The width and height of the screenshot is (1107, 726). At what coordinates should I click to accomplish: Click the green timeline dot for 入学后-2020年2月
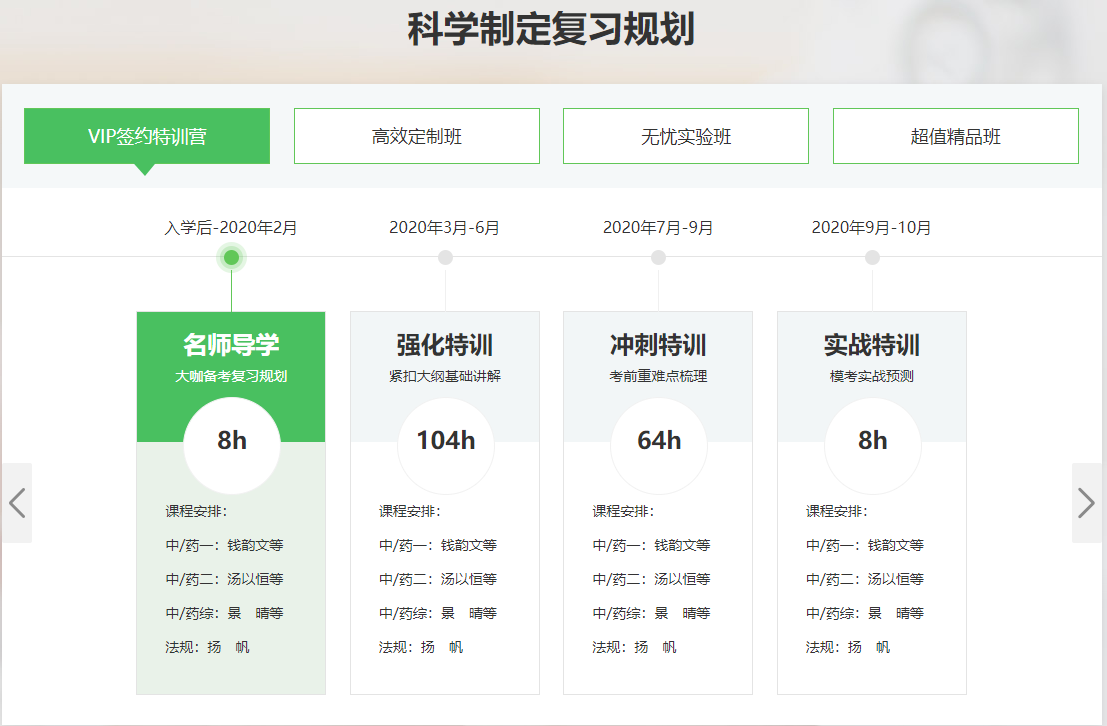[231, 258]
